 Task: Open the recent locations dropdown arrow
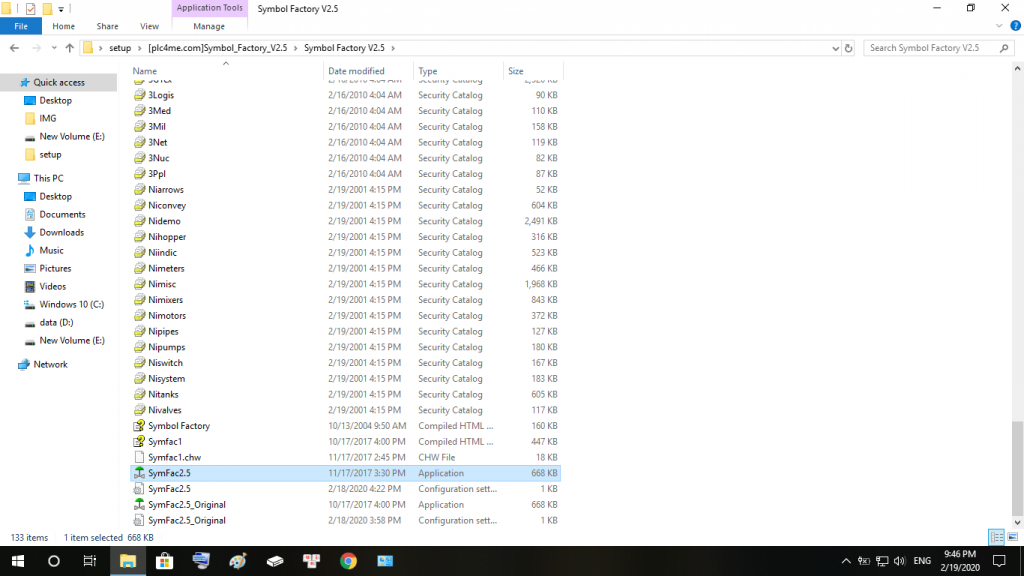coord(53,47)
